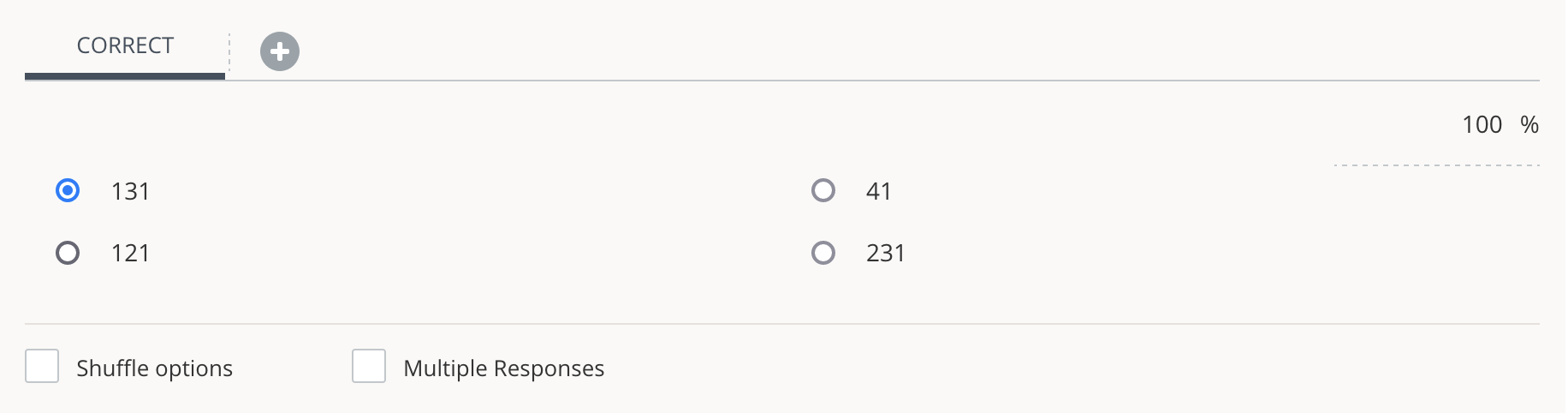Click the score field showing 100

pyautogui.click(x=1482, y=125)
